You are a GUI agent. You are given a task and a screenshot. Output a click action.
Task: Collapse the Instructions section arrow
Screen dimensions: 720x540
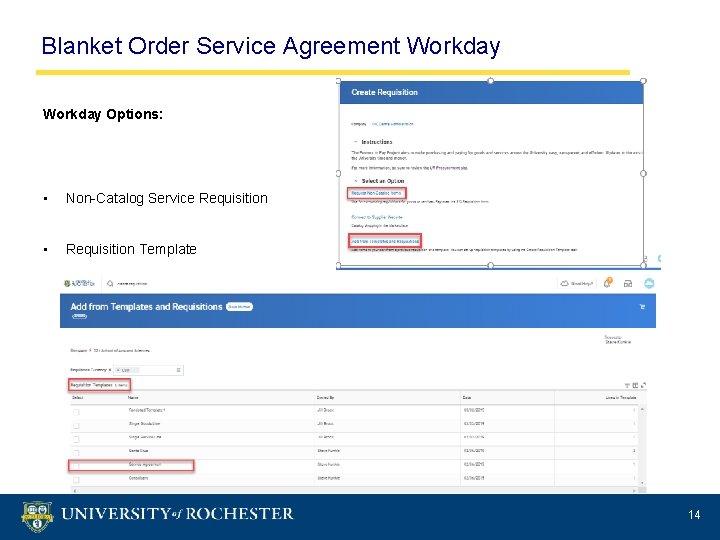(355, 142)
